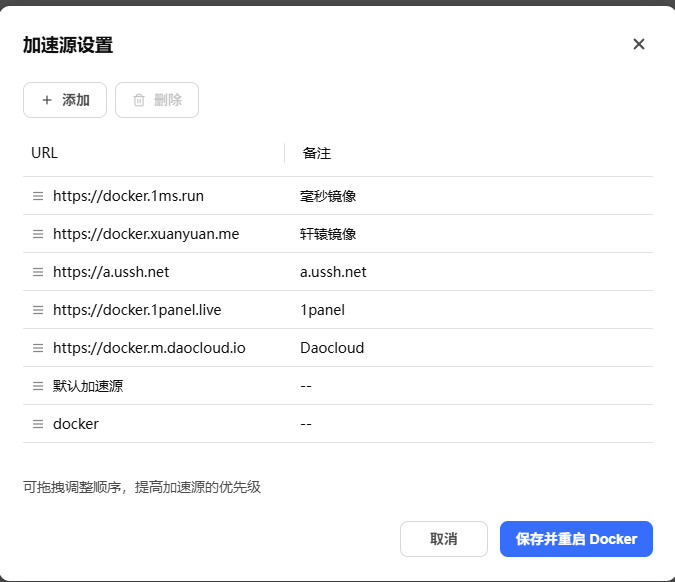Image resolution: width=675 pixels, height=582 pixels.
Task: Close the 加速源设置 dialog
Action: coord(639,44)
